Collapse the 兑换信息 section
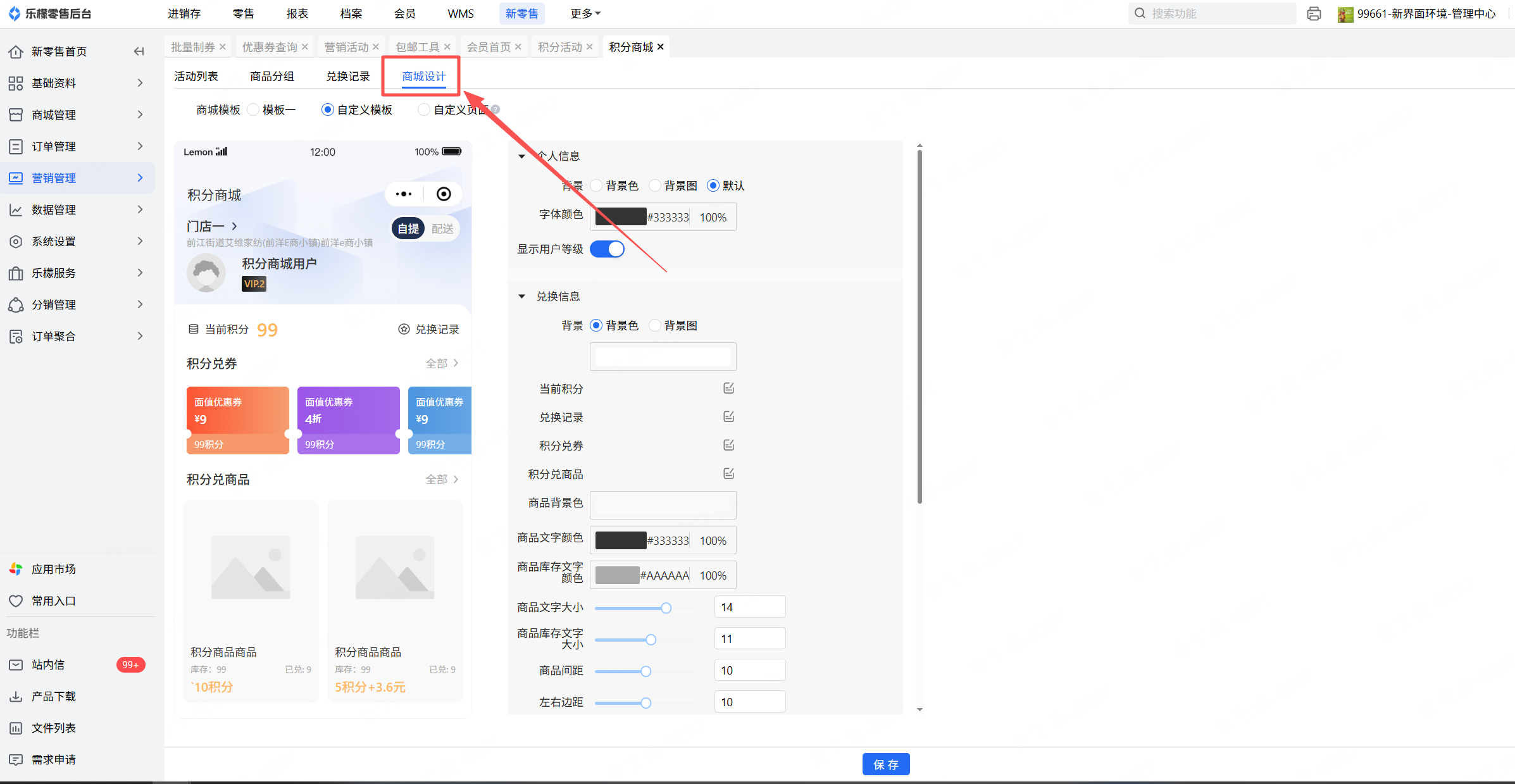Image resolution: width=1515 pixels, height=784 pixels. pyautogui.click(x=521, y=296)
